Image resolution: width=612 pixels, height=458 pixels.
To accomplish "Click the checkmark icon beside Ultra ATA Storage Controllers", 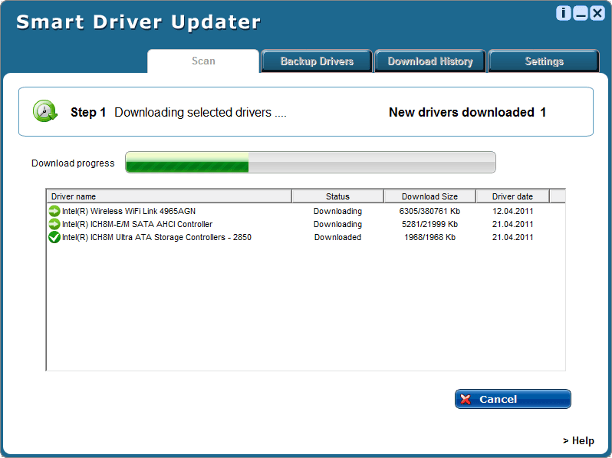I will [54, 237].
